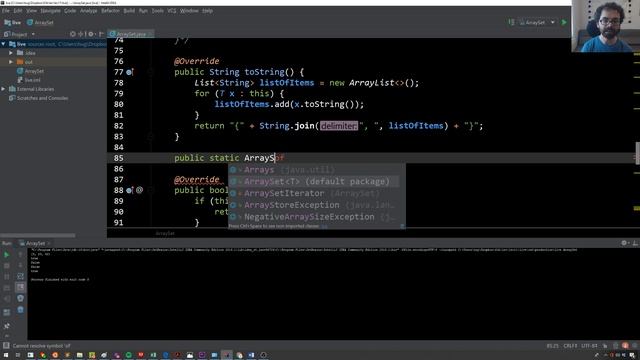Open the VCS menu
This screenshot has width=640, height=360.
(x=172, y=11)
